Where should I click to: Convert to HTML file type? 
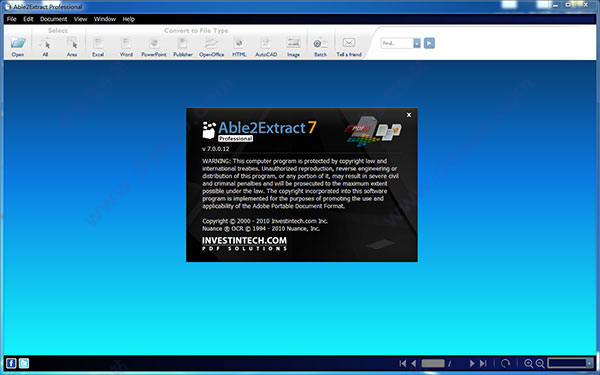pos(239,47)
